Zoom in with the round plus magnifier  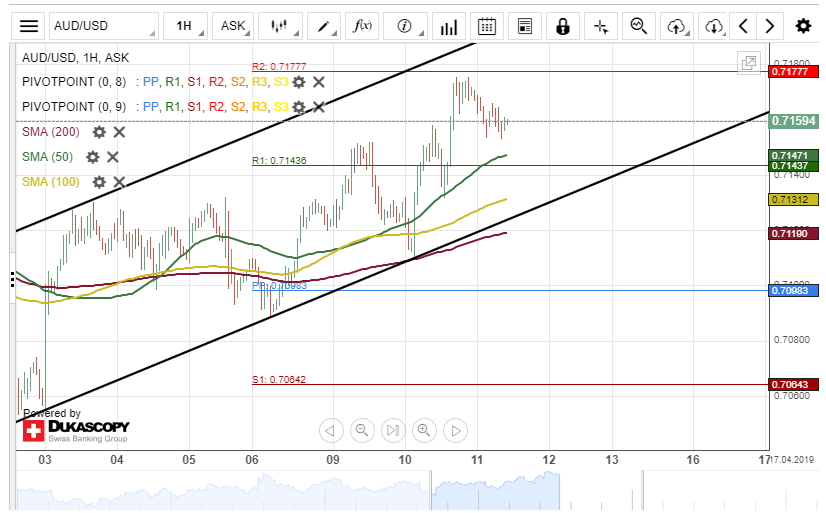424,431
